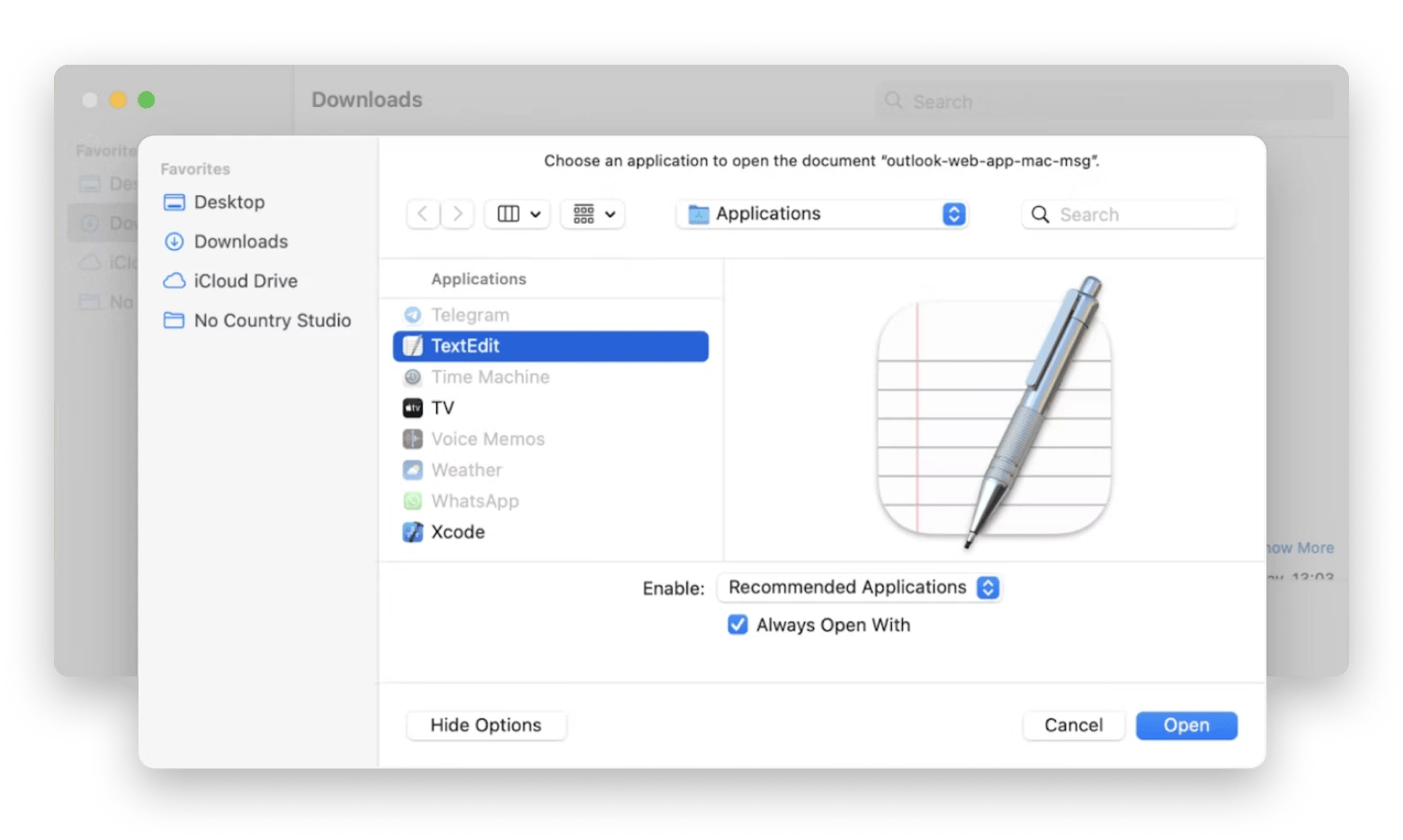The height and width of the screenshot is (840, 1403).
Task: Select the TextEdit row
Action: [550, 346]
